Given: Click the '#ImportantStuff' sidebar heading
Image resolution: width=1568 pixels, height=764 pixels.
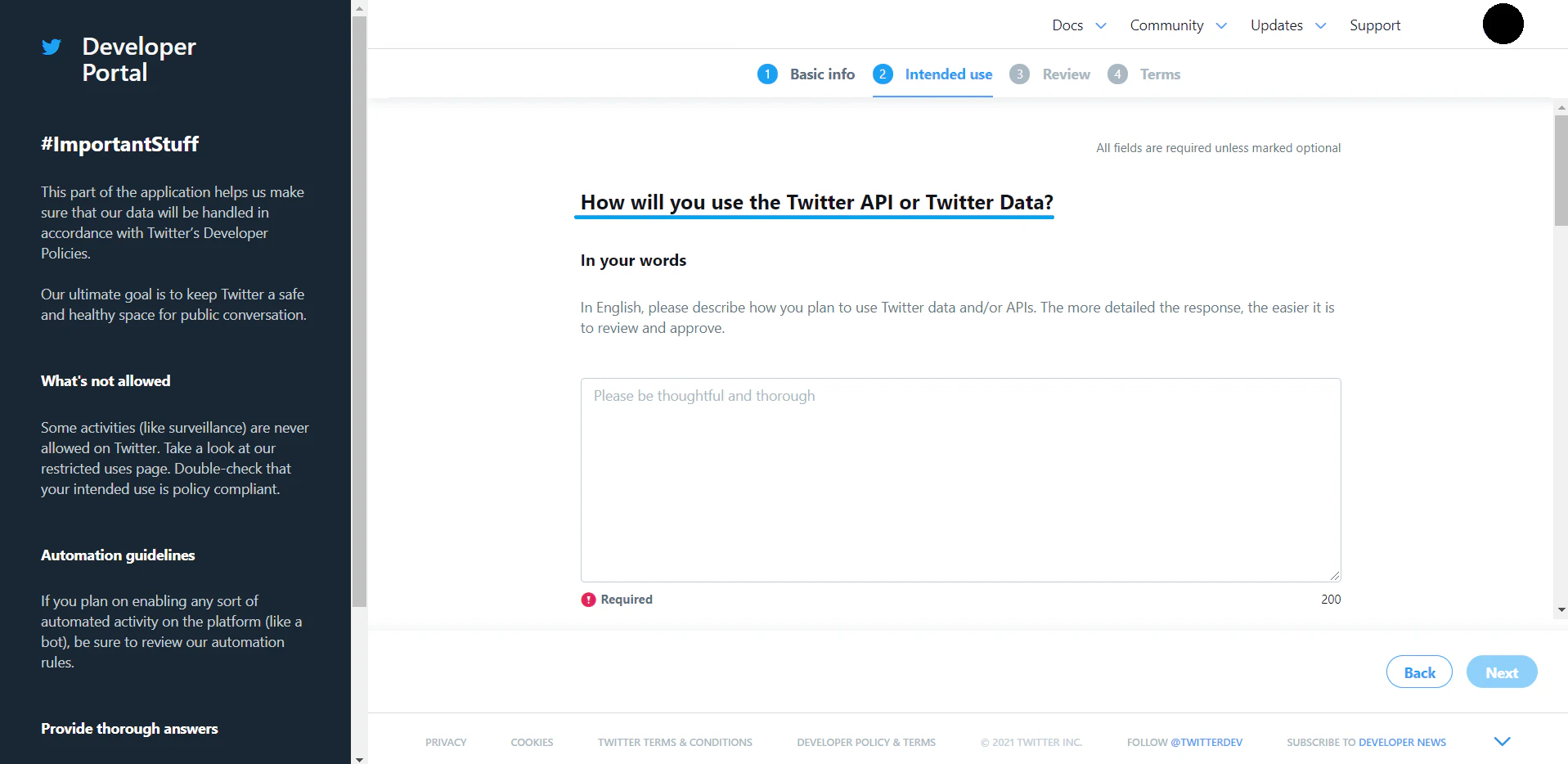Looking at the screenshot, I should point(119,145).
